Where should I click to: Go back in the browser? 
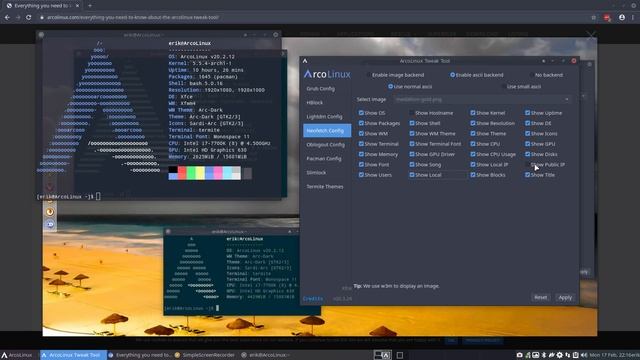point(7,18)
